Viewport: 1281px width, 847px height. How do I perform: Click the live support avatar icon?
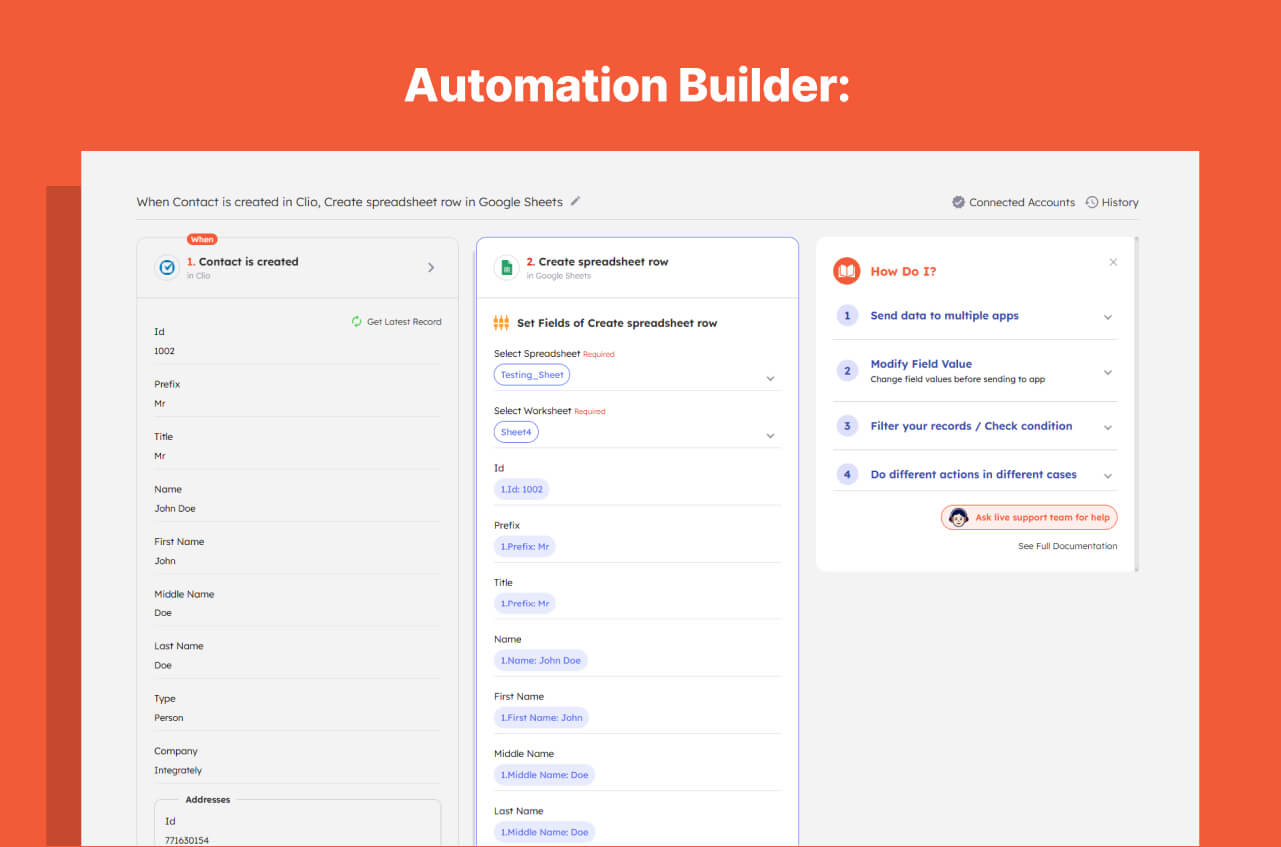pyautogui.click(x=958, y=517)
